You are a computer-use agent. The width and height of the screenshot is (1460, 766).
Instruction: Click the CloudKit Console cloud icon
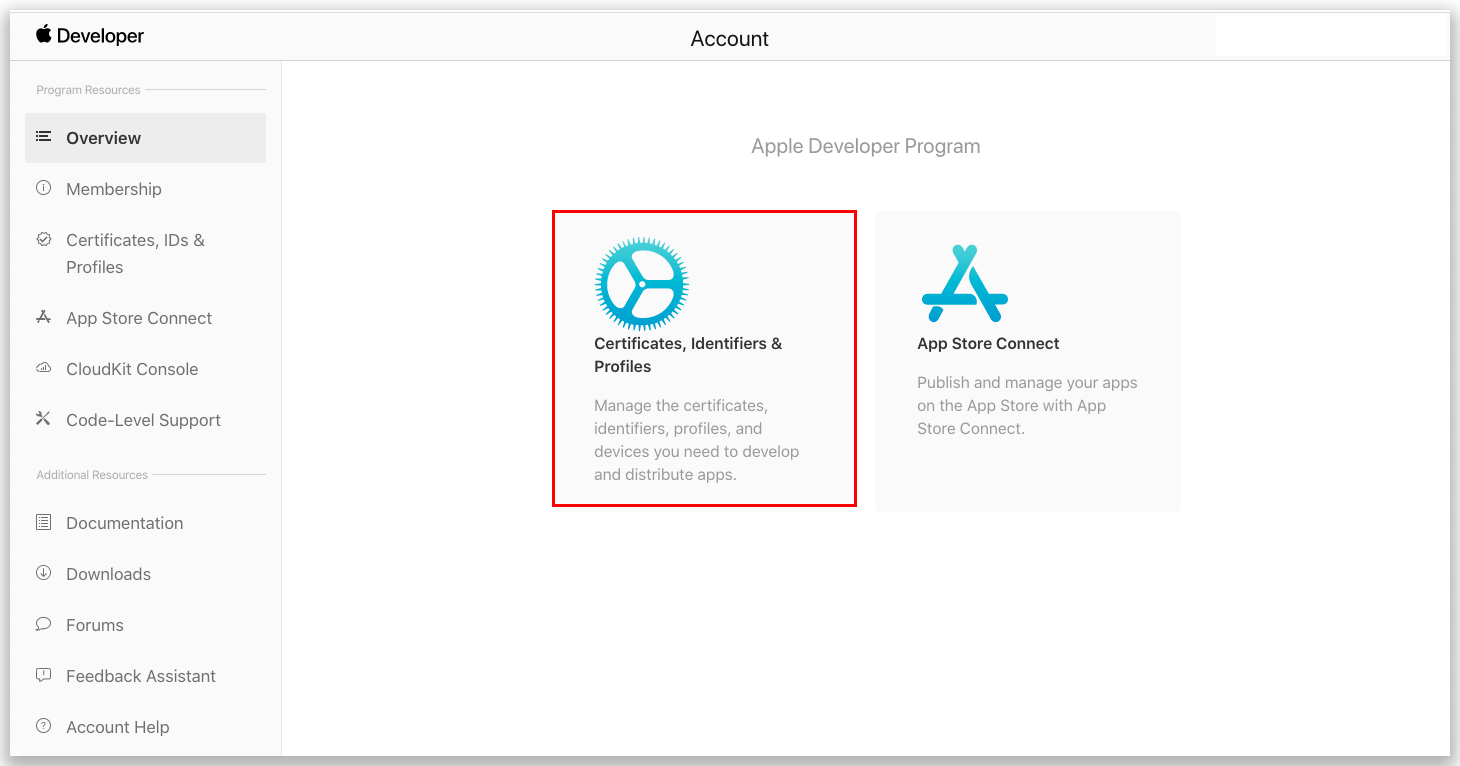pyautogui.click(x=43, y=368)
